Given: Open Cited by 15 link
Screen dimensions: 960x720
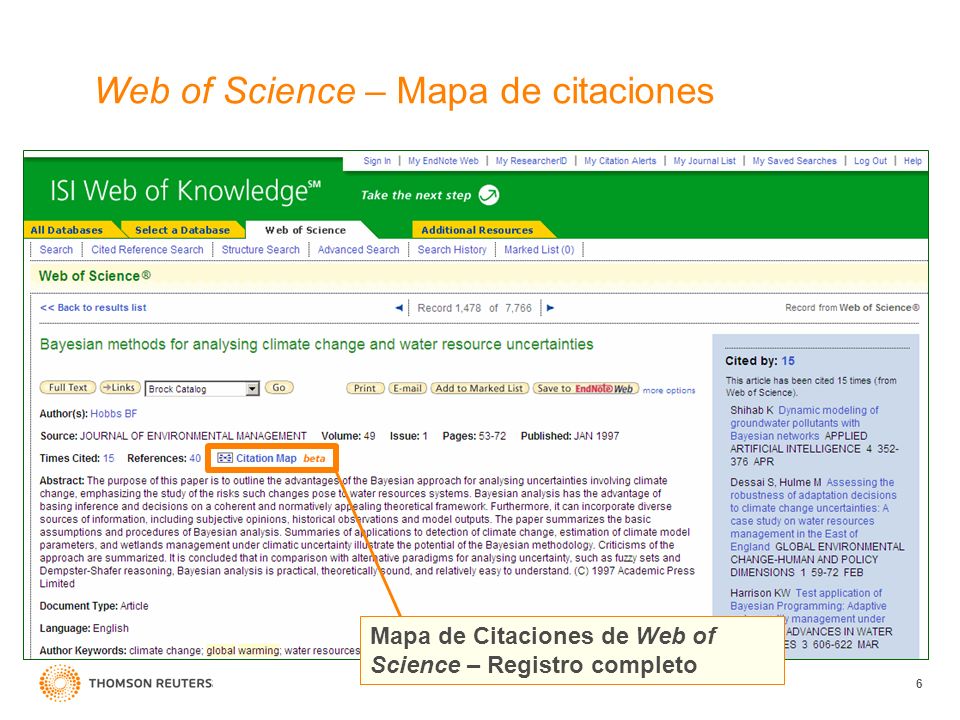Looking at the screenshot, I should (x=788, y=361).
